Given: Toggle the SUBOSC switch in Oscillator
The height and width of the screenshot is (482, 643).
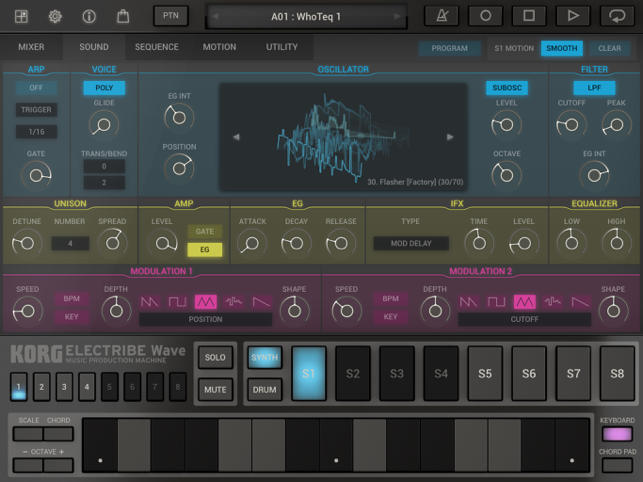Looking at the screenshot, I should pos(507,88).
